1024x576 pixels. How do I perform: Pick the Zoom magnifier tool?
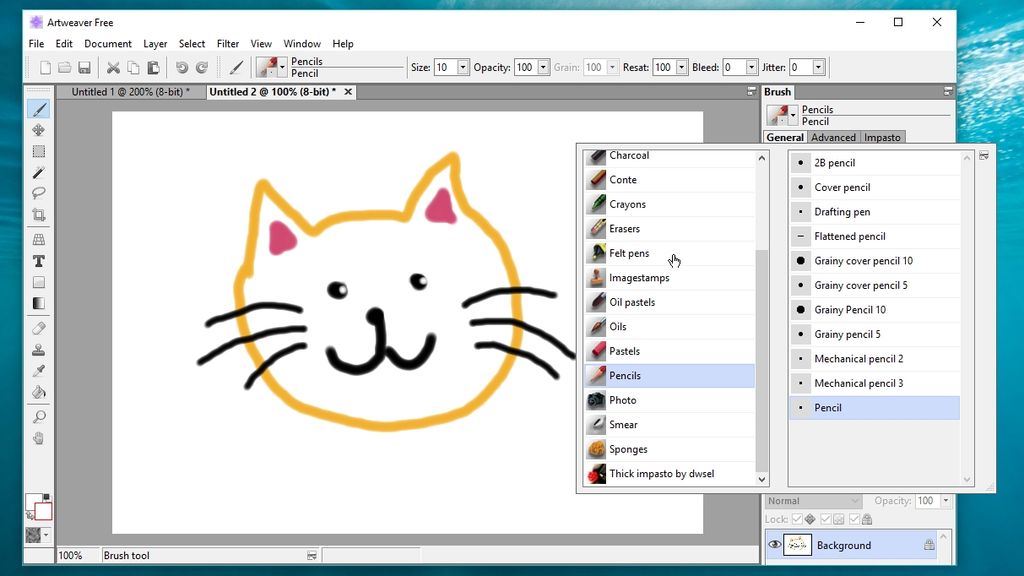39,417
